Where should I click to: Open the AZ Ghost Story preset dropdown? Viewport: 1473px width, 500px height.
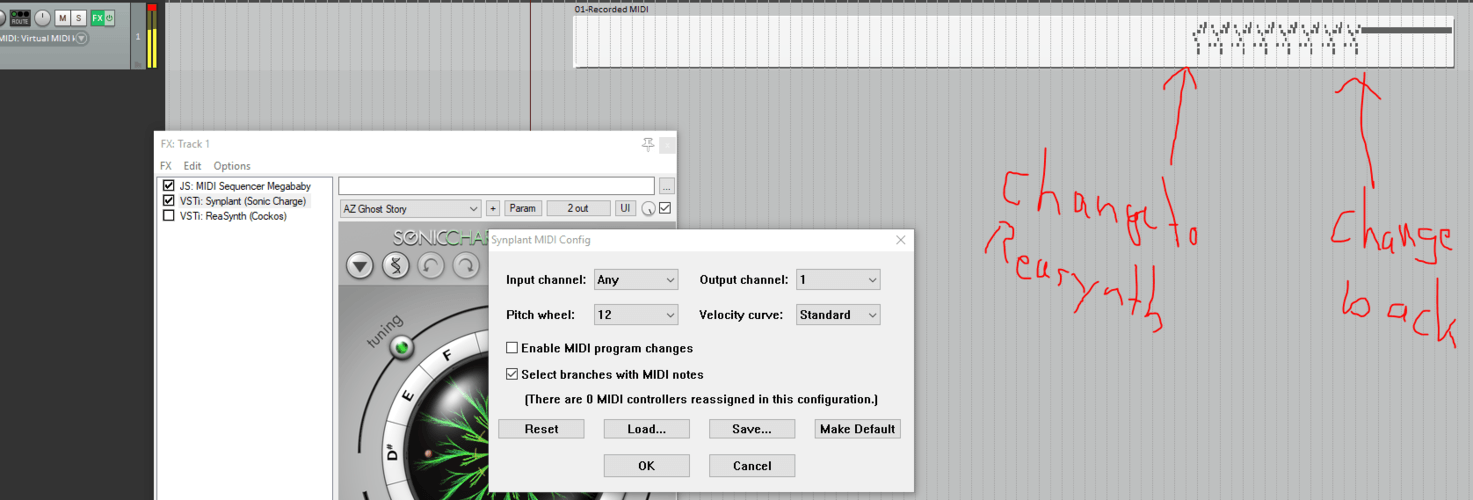point(410,209)
